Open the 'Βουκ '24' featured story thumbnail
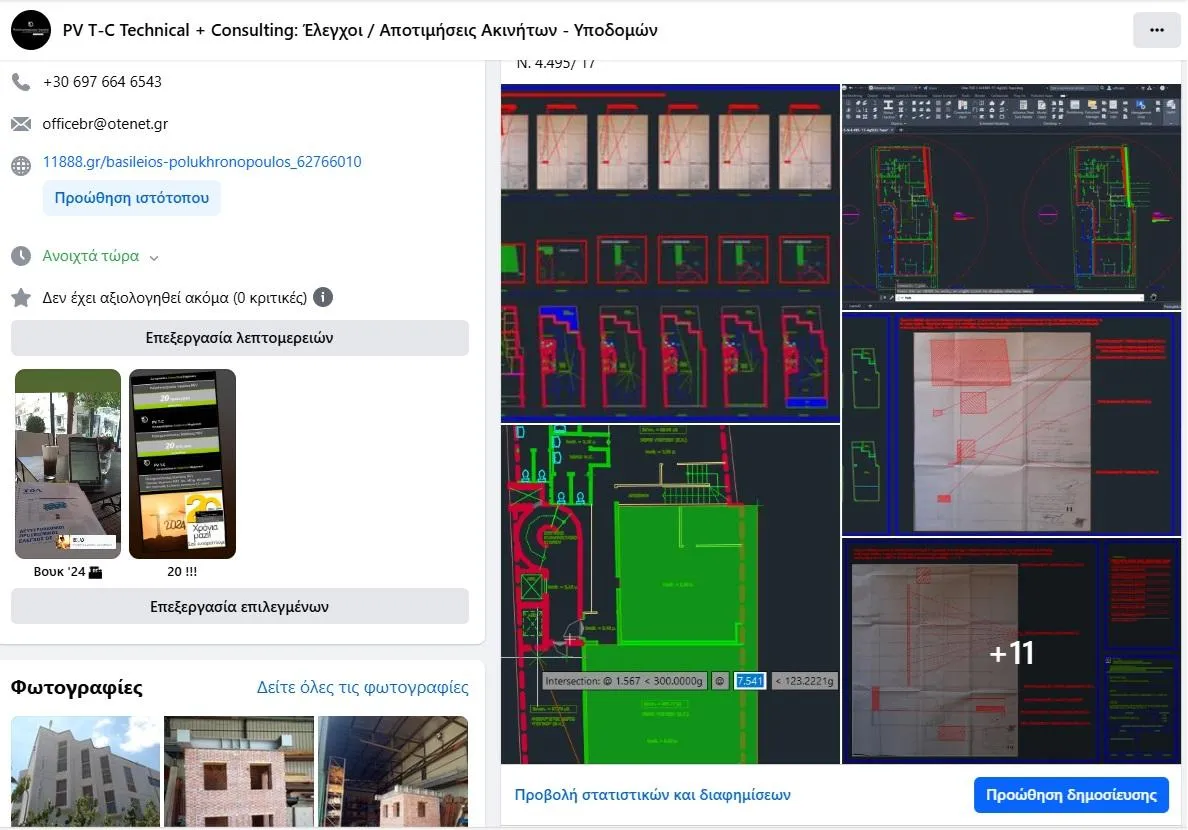Image resolution: width=1188 pixels, height=830 pixels. click(68, 463)
